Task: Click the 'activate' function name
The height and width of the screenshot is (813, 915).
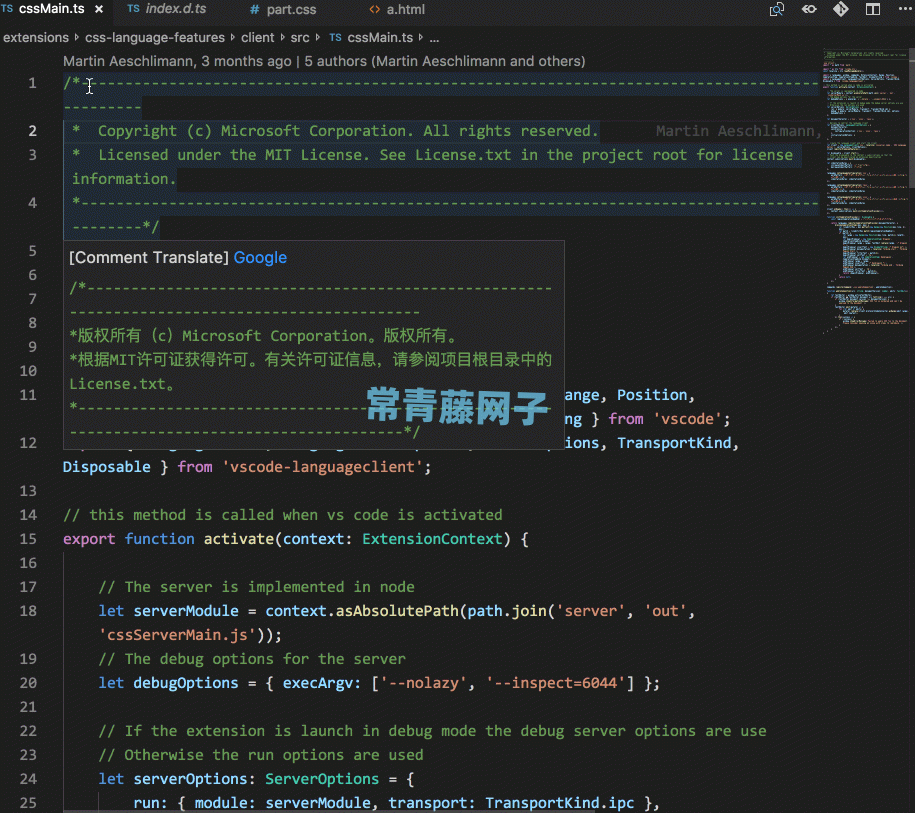Action: click(x=239, y=539)
